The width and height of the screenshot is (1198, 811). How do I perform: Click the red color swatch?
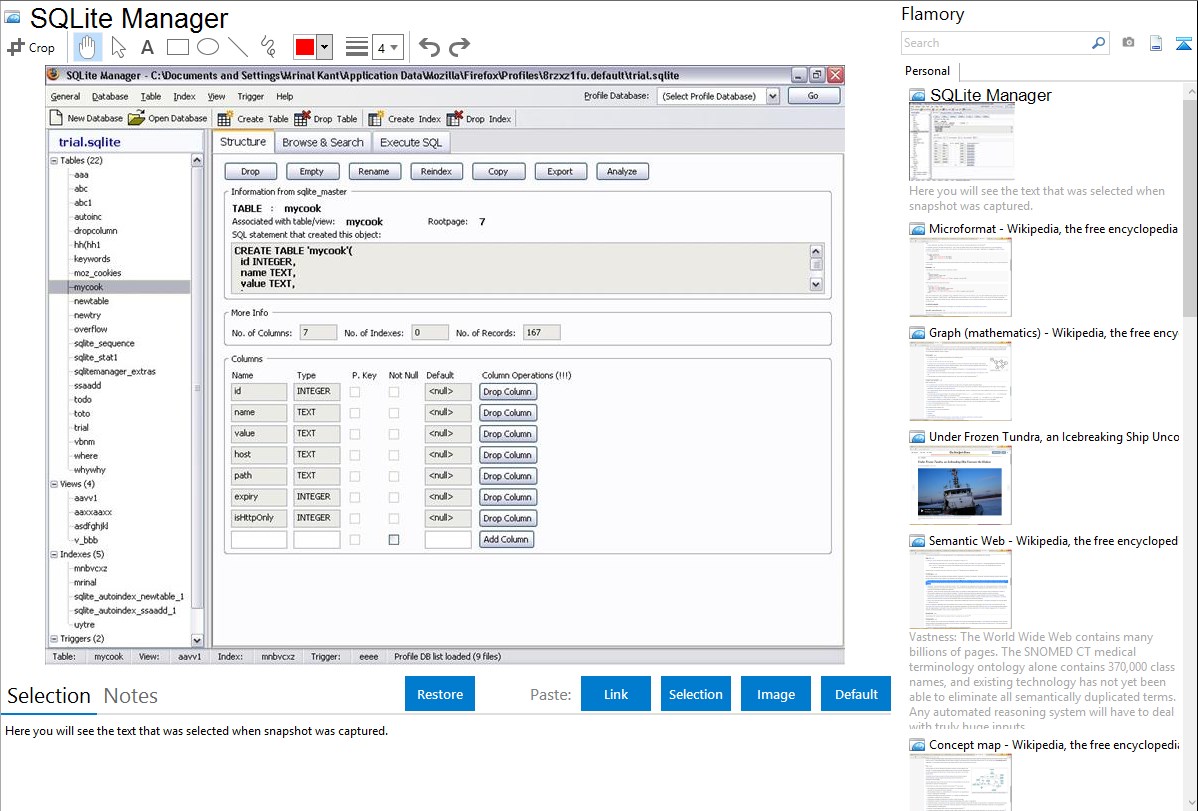pos(305,47)
